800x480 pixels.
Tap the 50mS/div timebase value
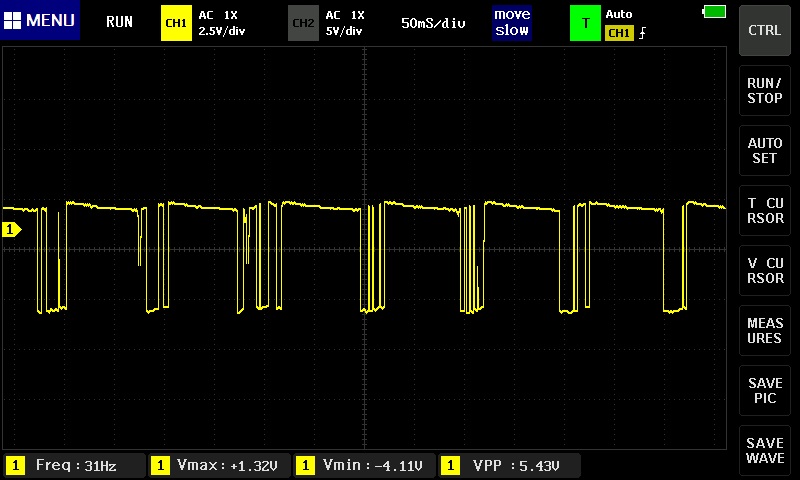pyautogui.click(x=433, y=23)
